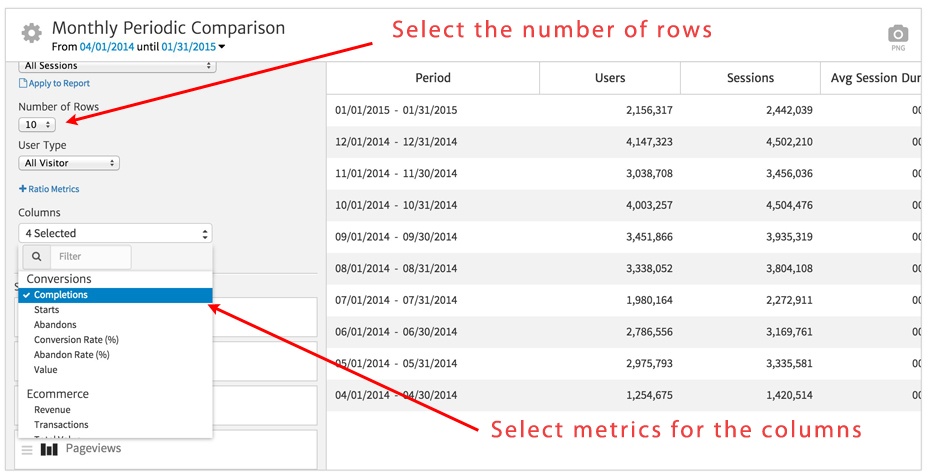Open the Columns 4 Selected dropdown
Screen dimensions: 930x476
click(x=115, y=234)
